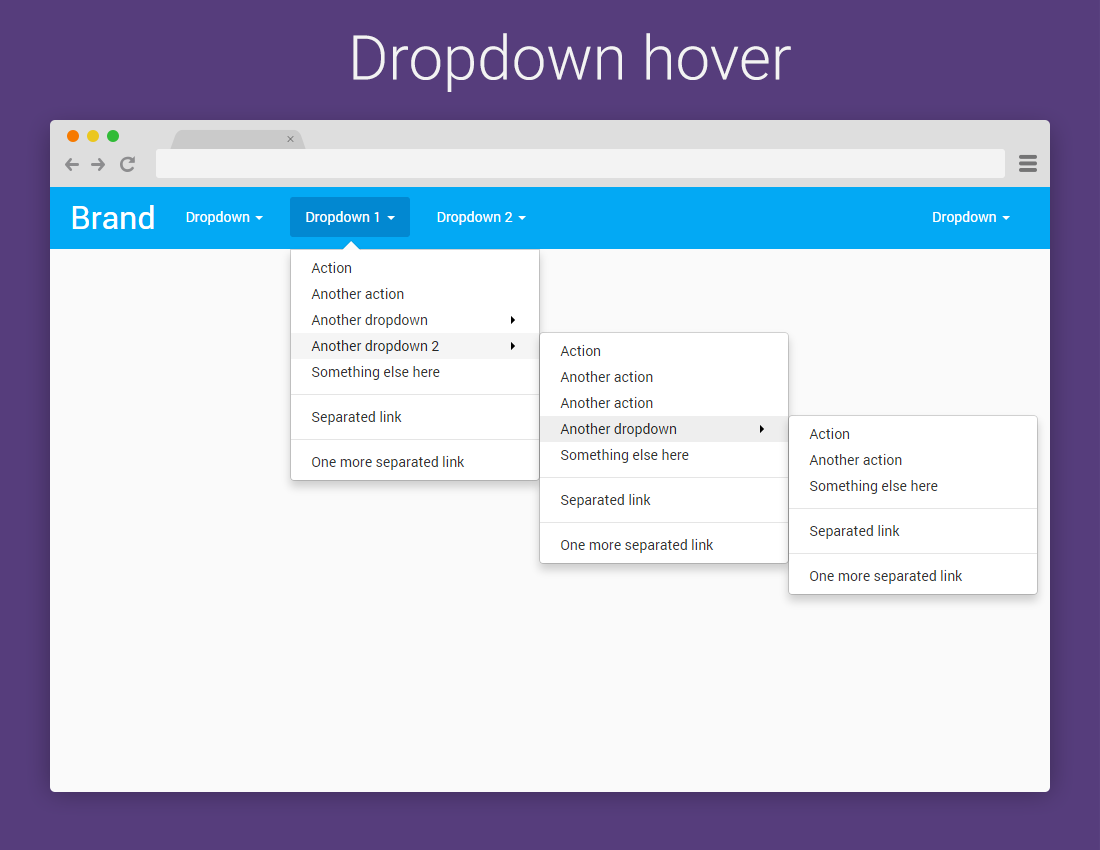Click the browser forward arrow icon

[x=99, y=164]
